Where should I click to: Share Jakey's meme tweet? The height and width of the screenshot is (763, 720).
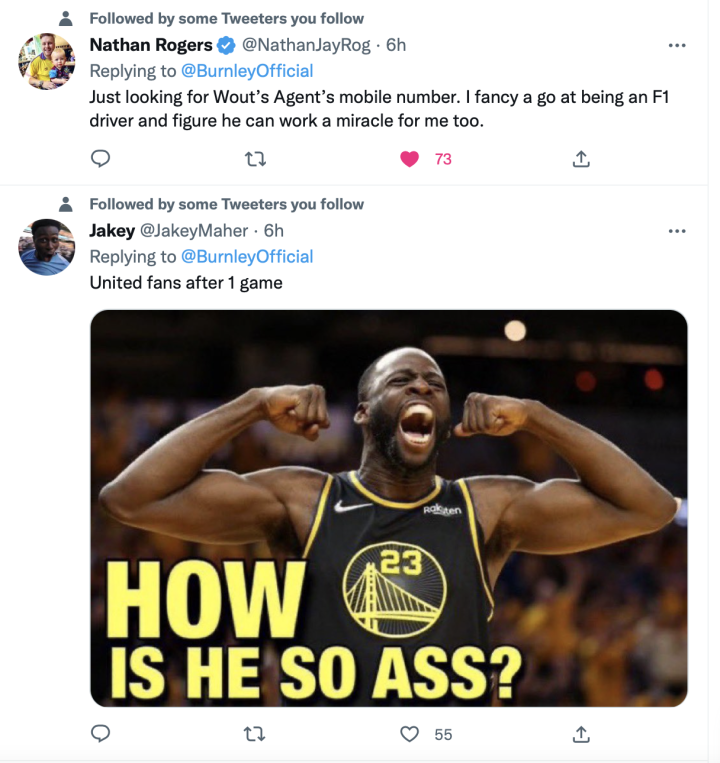click(581, 734)
